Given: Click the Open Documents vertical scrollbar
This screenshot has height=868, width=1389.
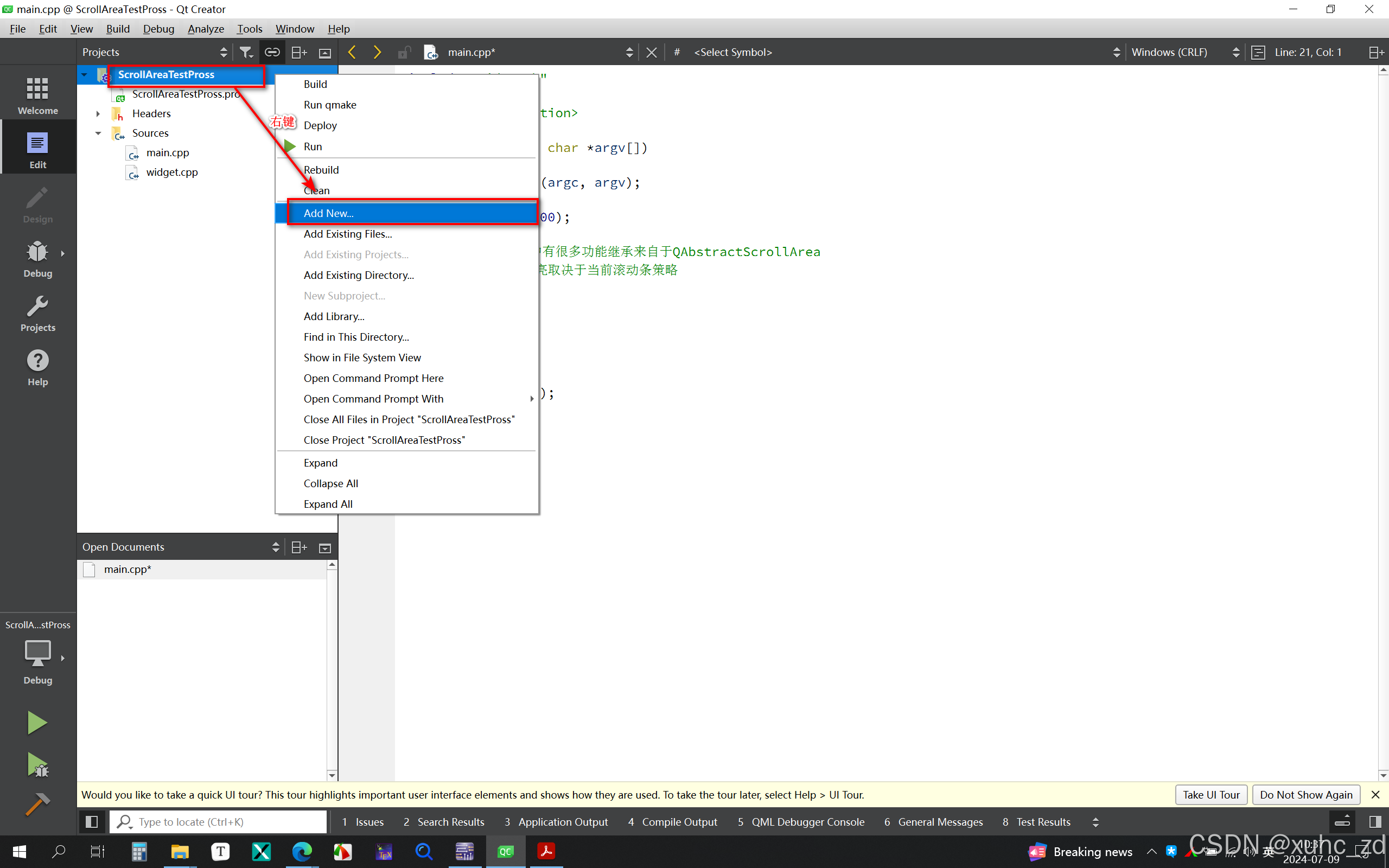Looking at the screenshot, I should point(332,669).
